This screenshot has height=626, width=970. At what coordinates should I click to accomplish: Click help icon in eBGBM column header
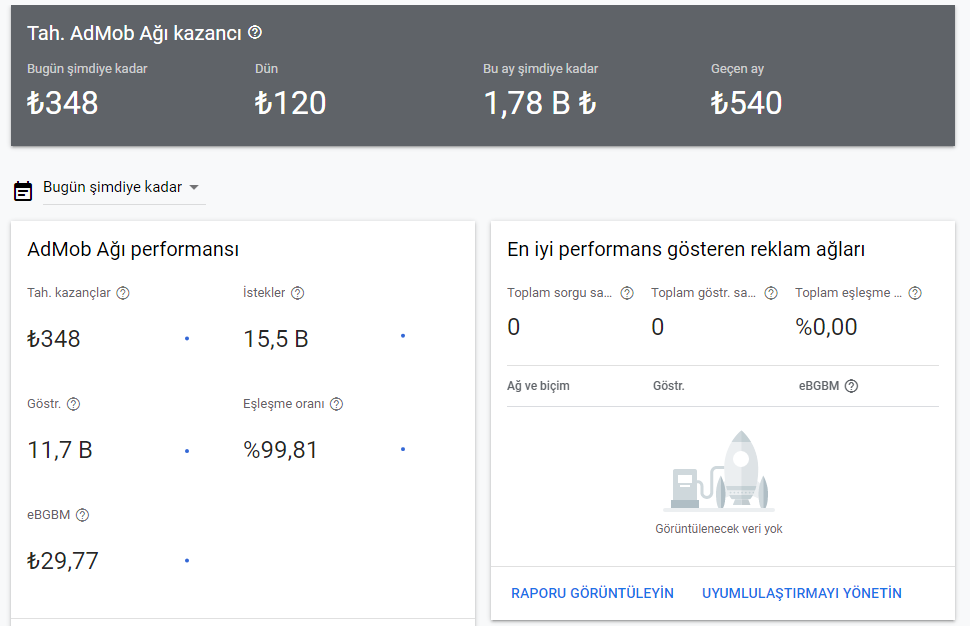tap(851, 386)
